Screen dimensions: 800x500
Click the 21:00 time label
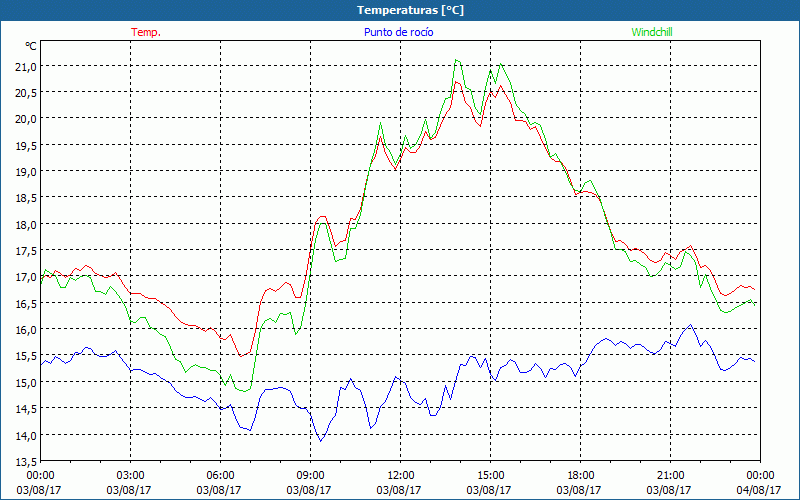click(x=670, y=475)
